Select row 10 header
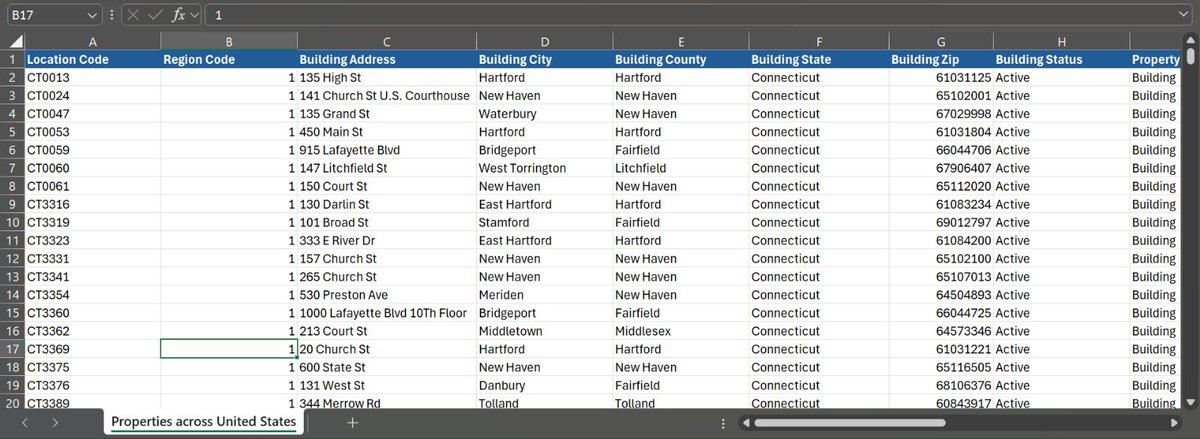 click(x=12, y=222)
